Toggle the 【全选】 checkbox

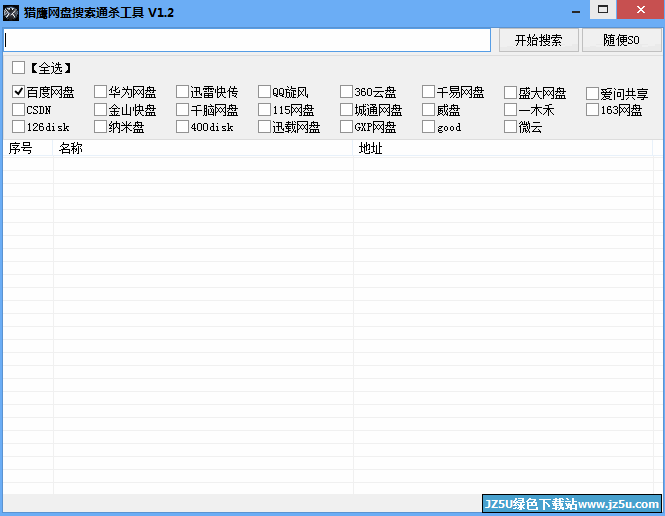pyautogui.click(x=19, y=67)
